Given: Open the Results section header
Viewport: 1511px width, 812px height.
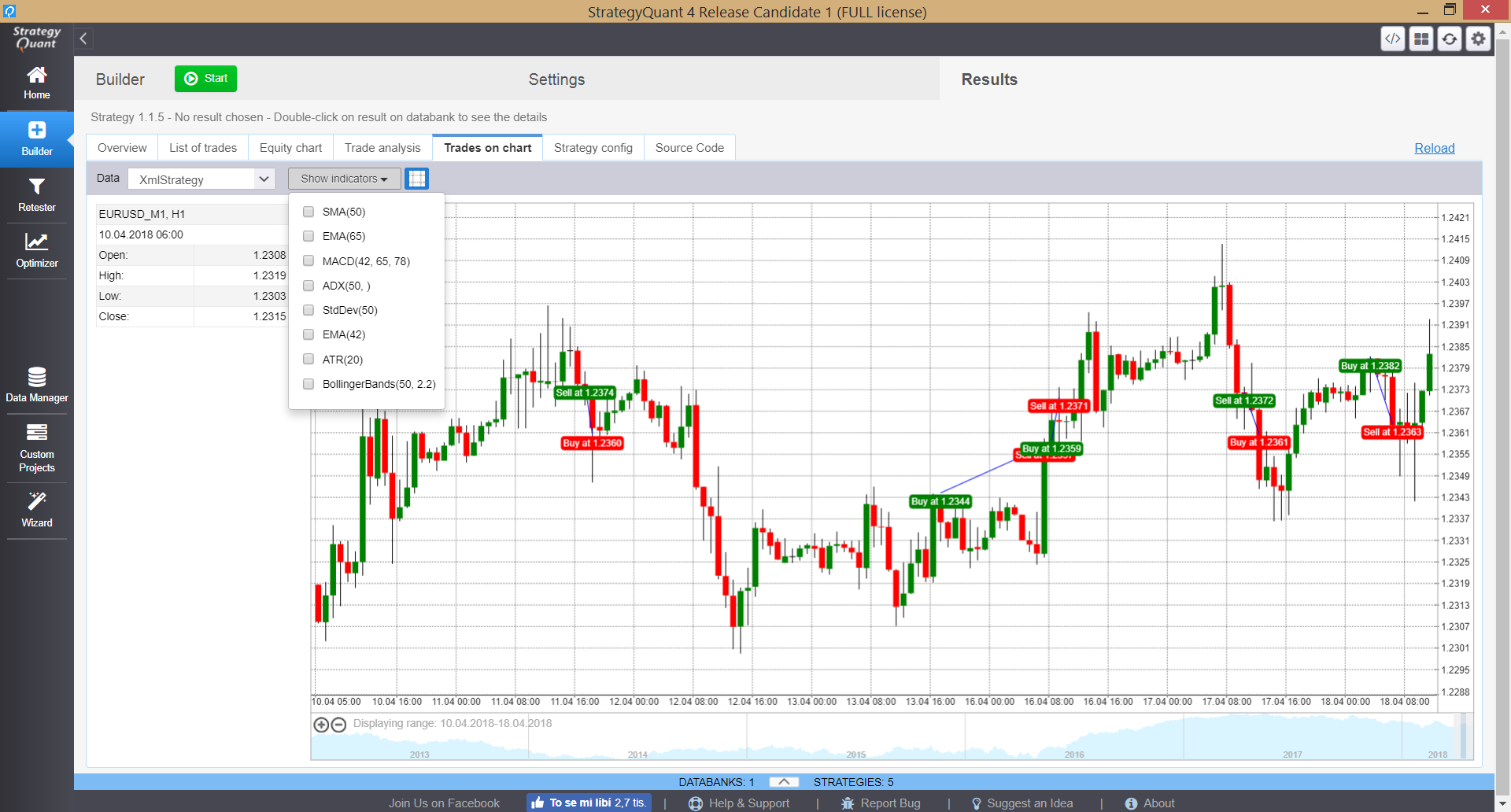Looking at the screenshot, I should (989, 79).
